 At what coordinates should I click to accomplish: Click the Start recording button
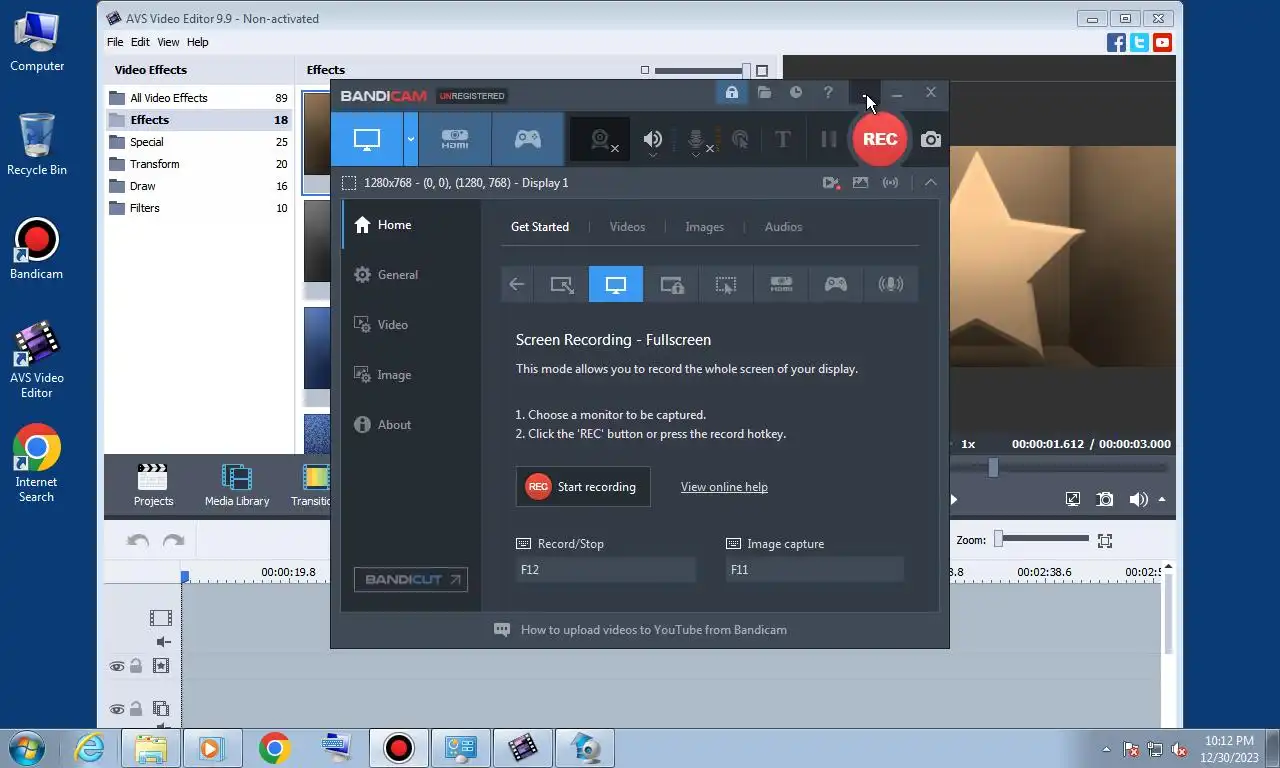(x=583, y=487)
